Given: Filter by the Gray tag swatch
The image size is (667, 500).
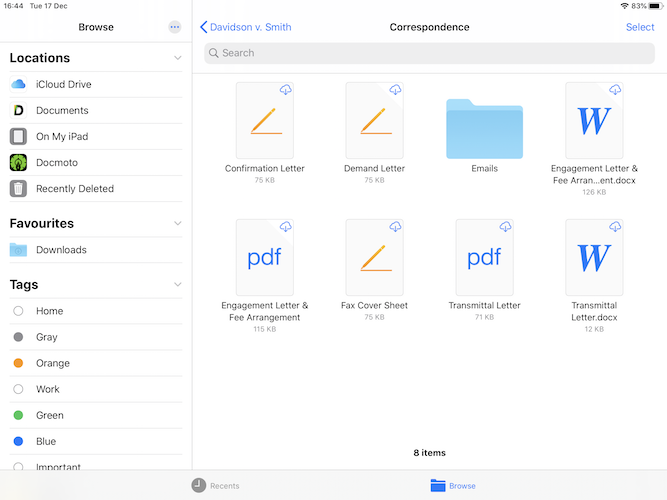Looking at the screenshot, I should pyautogui.click(x=18, y=337).
